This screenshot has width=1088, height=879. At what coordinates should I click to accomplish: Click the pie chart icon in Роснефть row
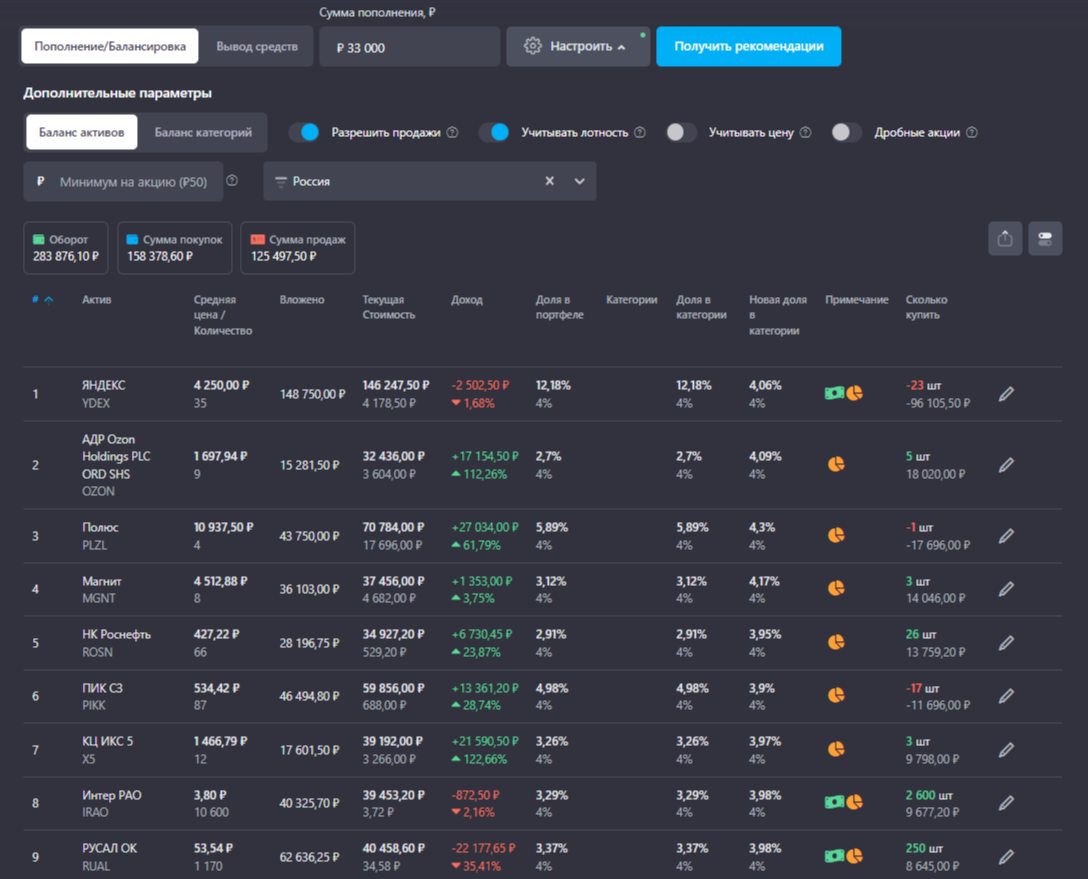tap(836, 642)
